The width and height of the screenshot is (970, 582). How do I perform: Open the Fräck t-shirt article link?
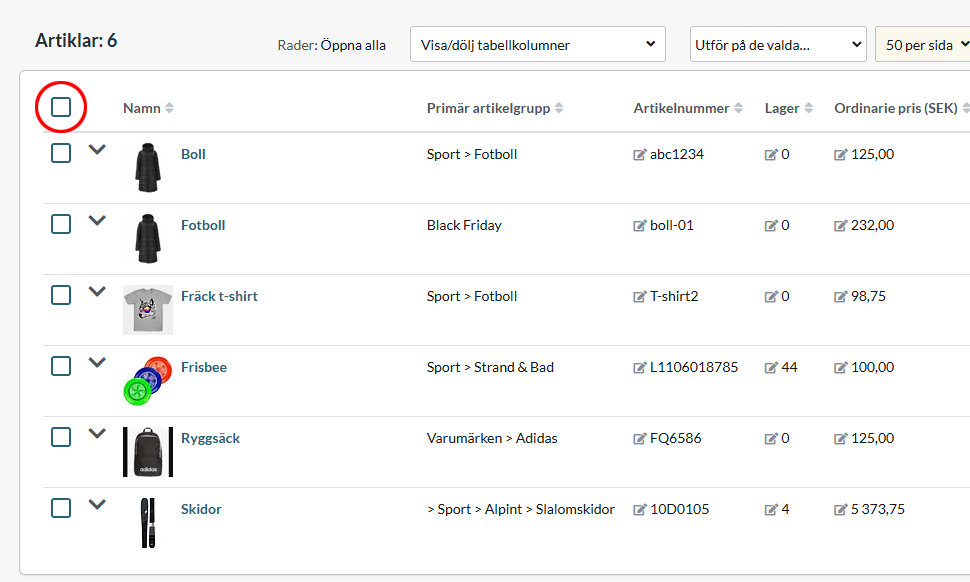click(219, 296)
